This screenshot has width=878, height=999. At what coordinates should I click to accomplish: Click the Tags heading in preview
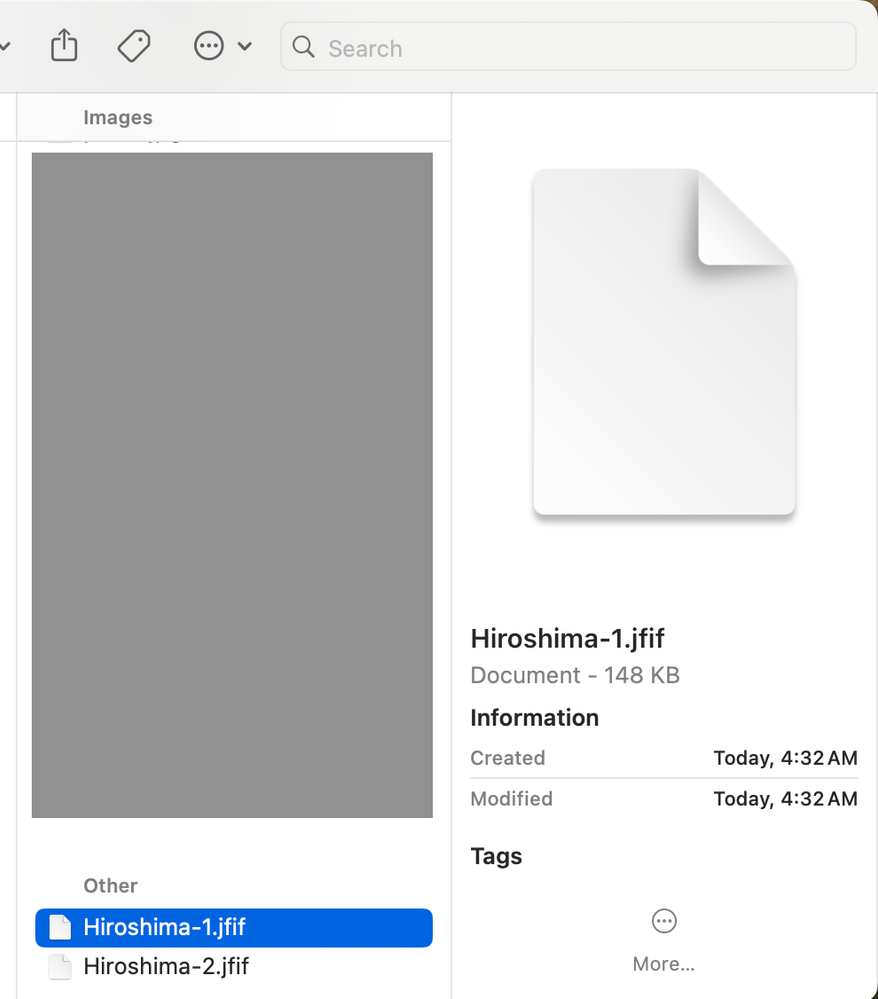point(496,856)
